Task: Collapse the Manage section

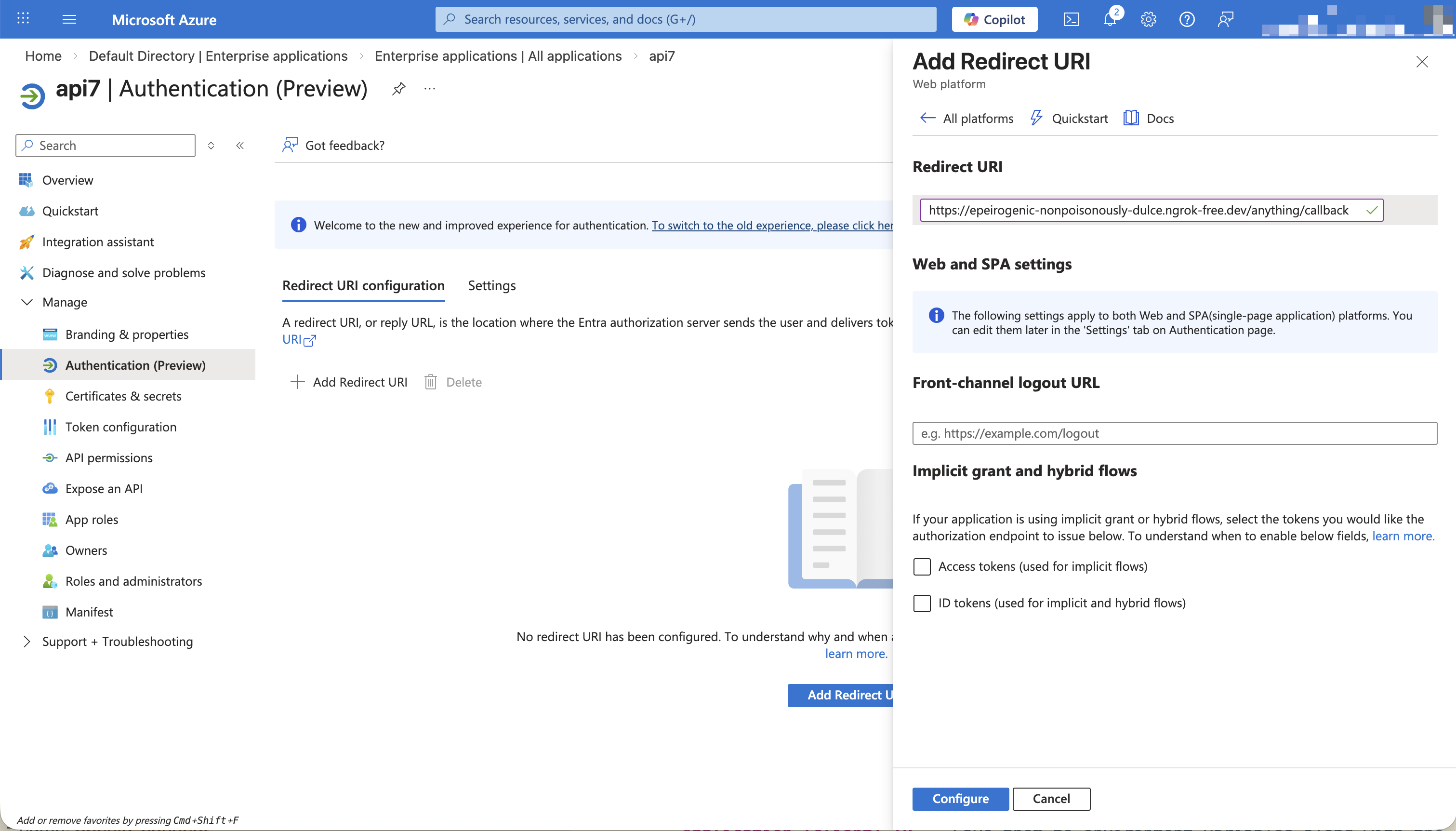Action: [64, 302]
